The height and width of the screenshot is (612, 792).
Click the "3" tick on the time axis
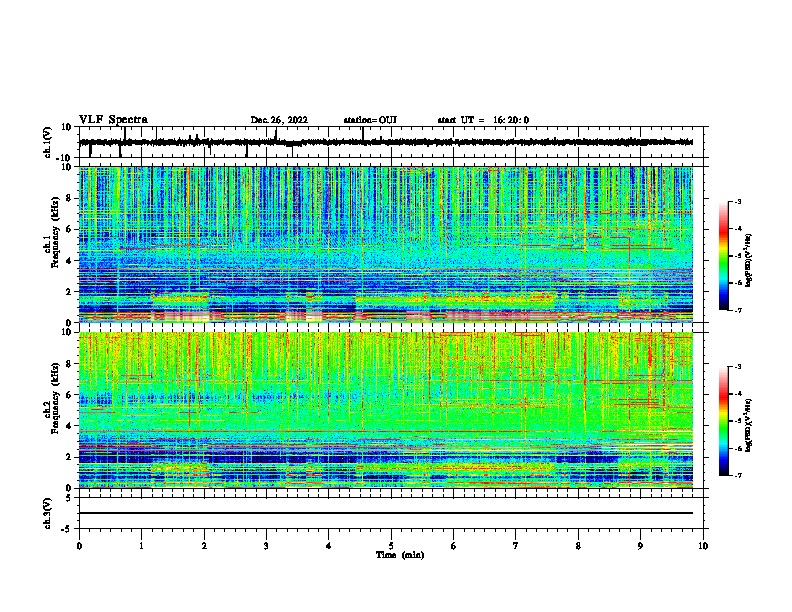point(266,546)
